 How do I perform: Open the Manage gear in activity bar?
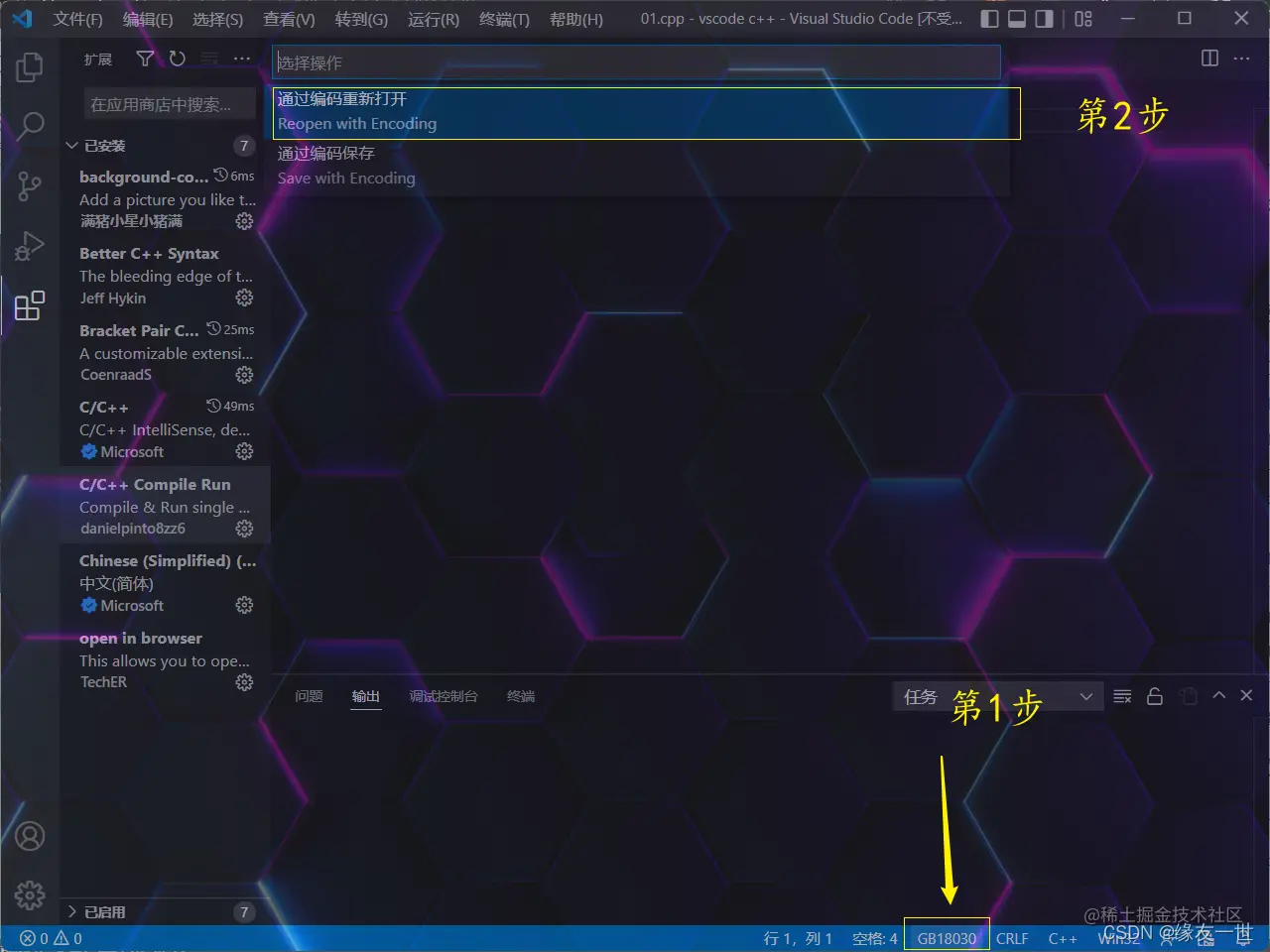[30, 894]
